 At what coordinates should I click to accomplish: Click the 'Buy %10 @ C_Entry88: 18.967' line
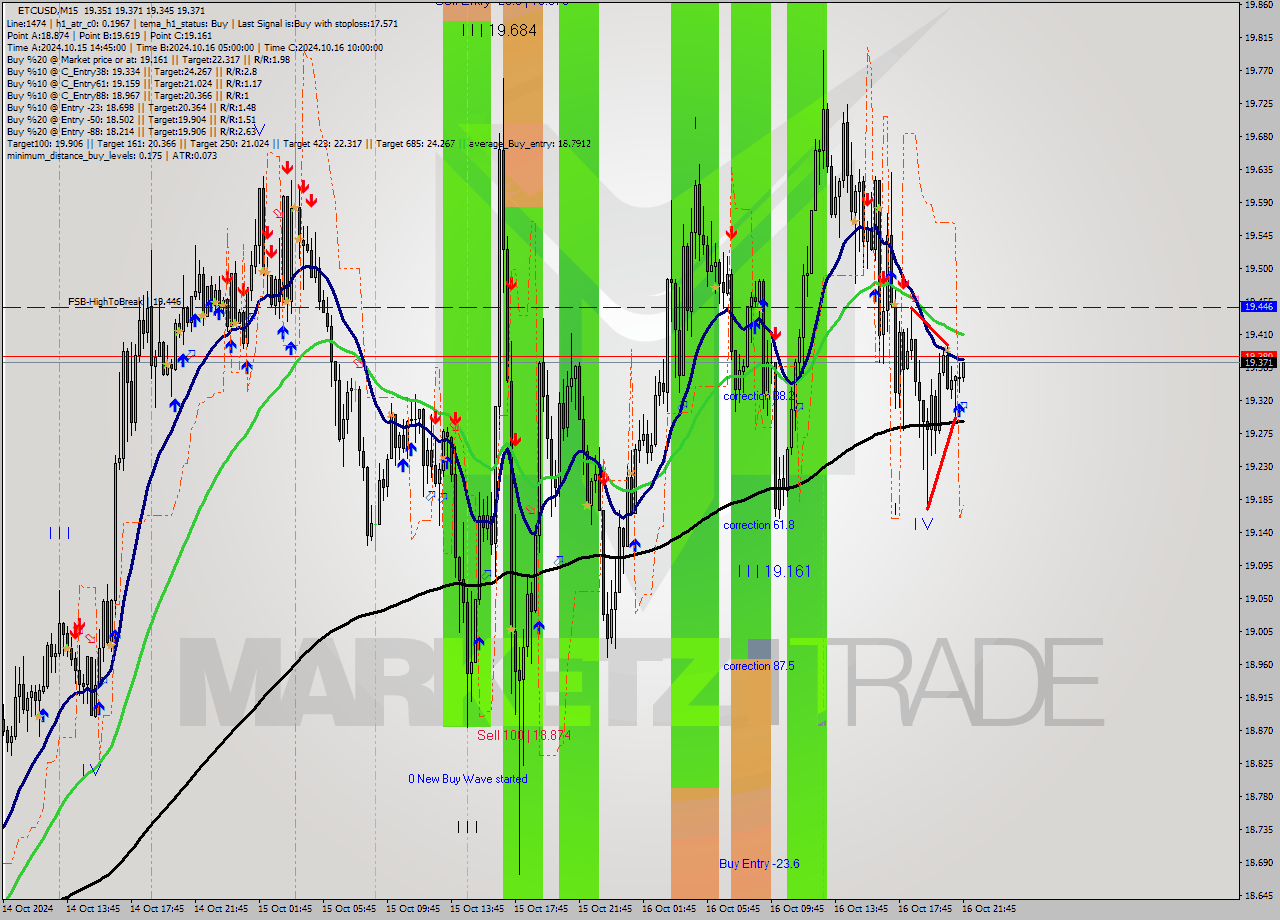[127, 95]
